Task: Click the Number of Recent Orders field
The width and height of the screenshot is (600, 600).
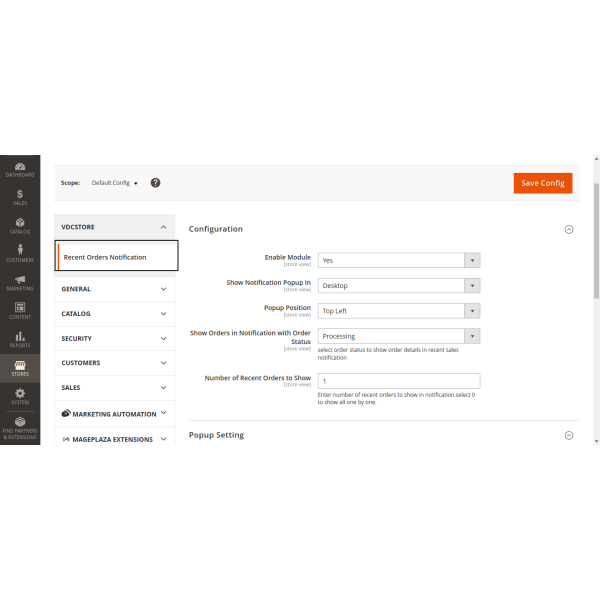Action: [x=398, y=381]
